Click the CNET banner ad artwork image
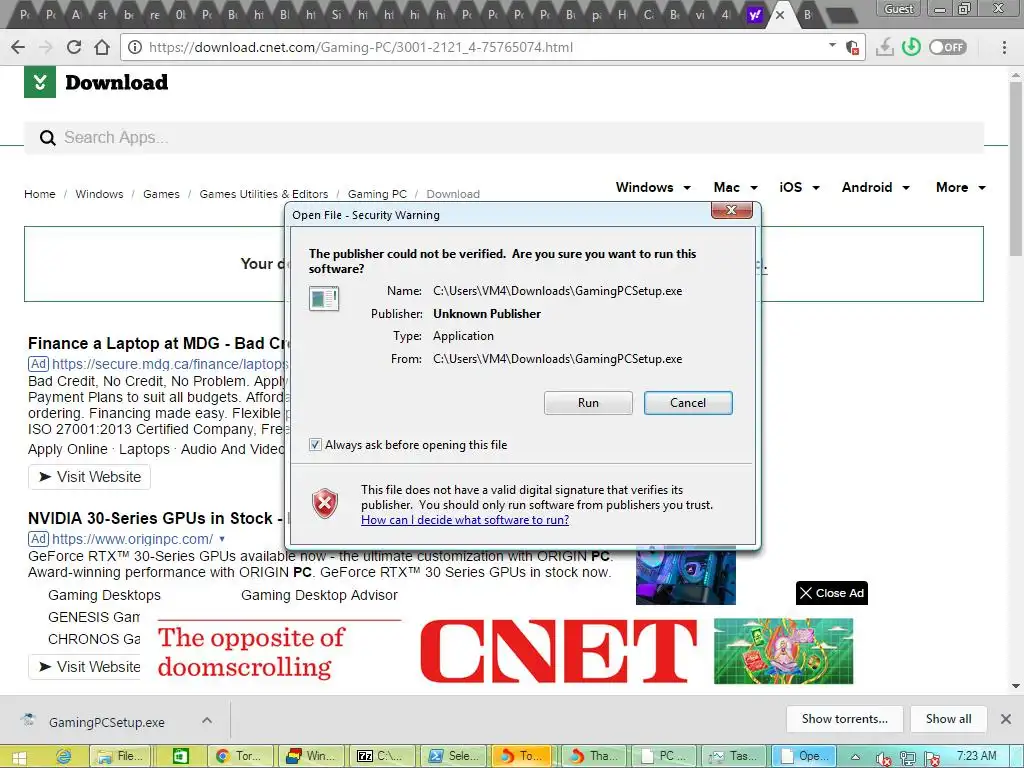 [x=783, y=651]
